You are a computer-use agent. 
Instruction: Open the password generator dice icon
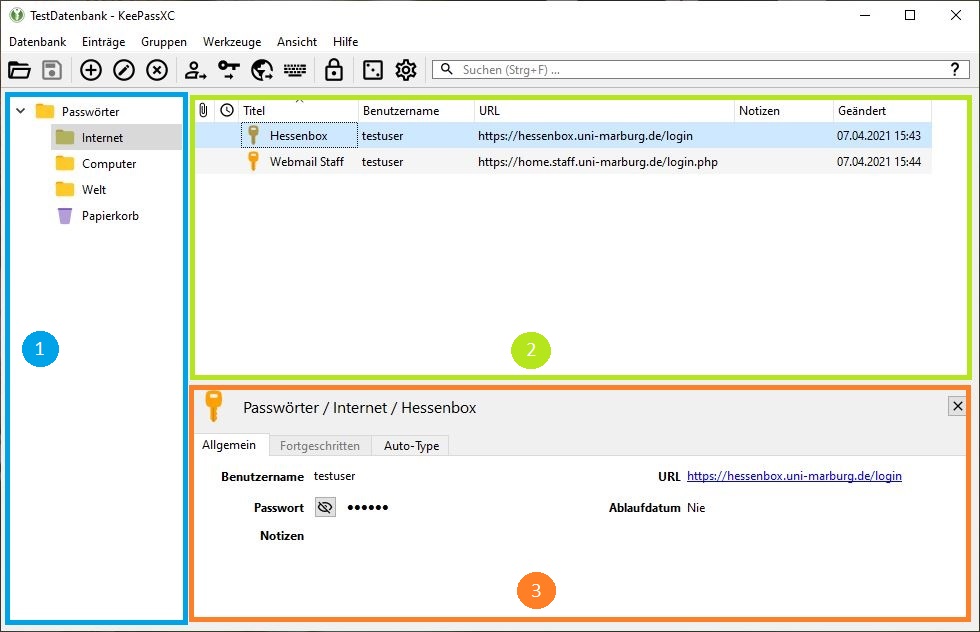tap(373, 70)
